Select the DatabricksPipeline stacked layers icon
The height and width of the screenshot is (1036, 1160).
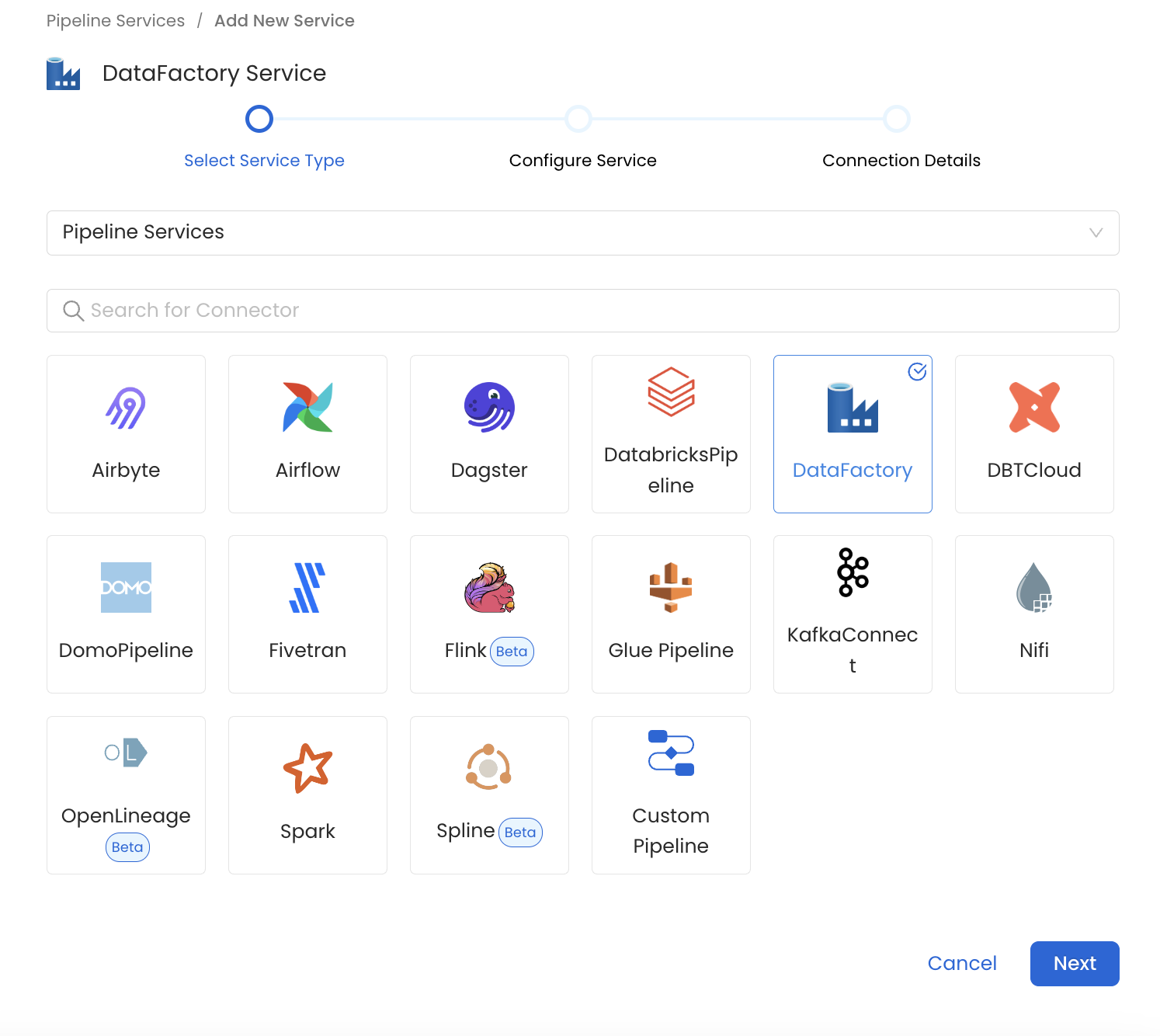tap(671, 392)
